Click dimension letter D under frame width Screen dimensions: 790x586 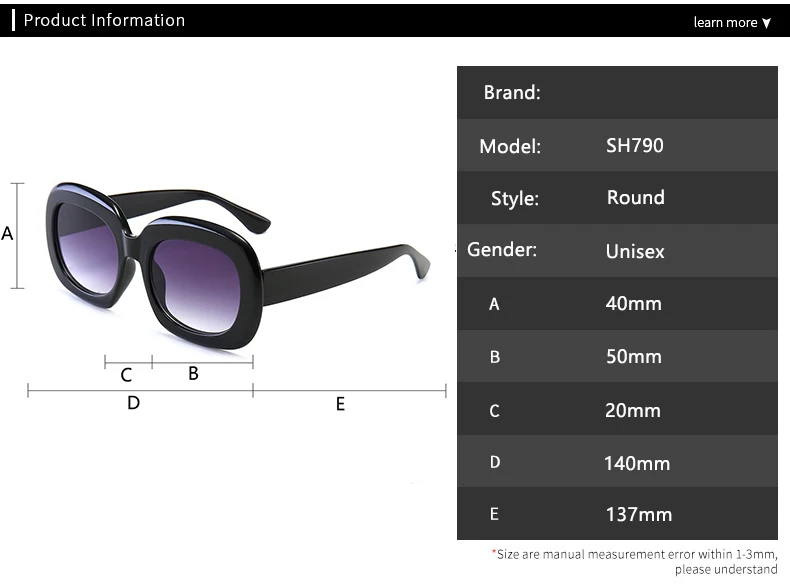pos(134,403)
